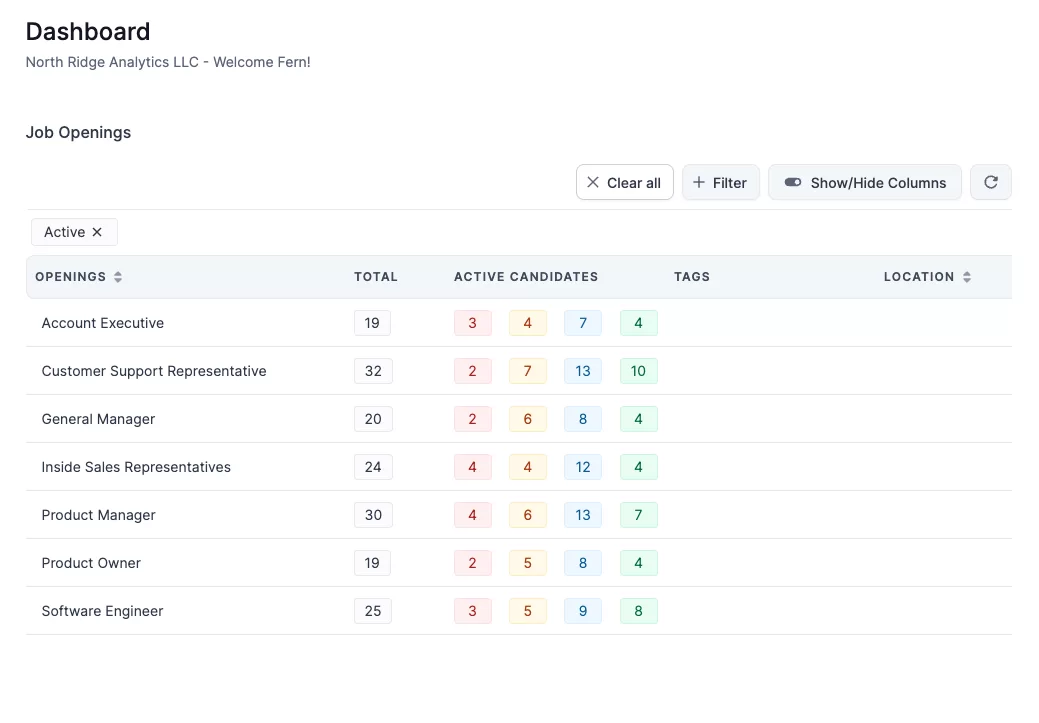Click blue badge 9 for Software Engineer
Screen dimensions: 1039x723
583,611
